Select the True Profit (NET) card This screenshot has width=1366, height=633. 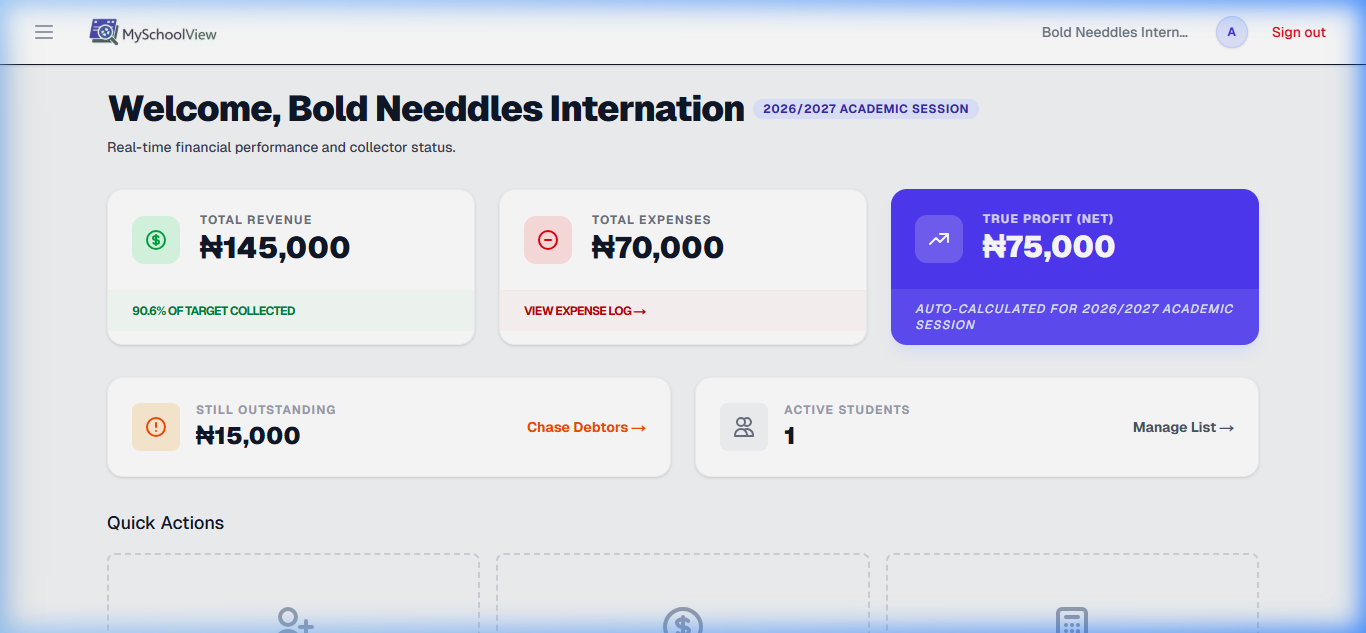(x=1074, y=267)
